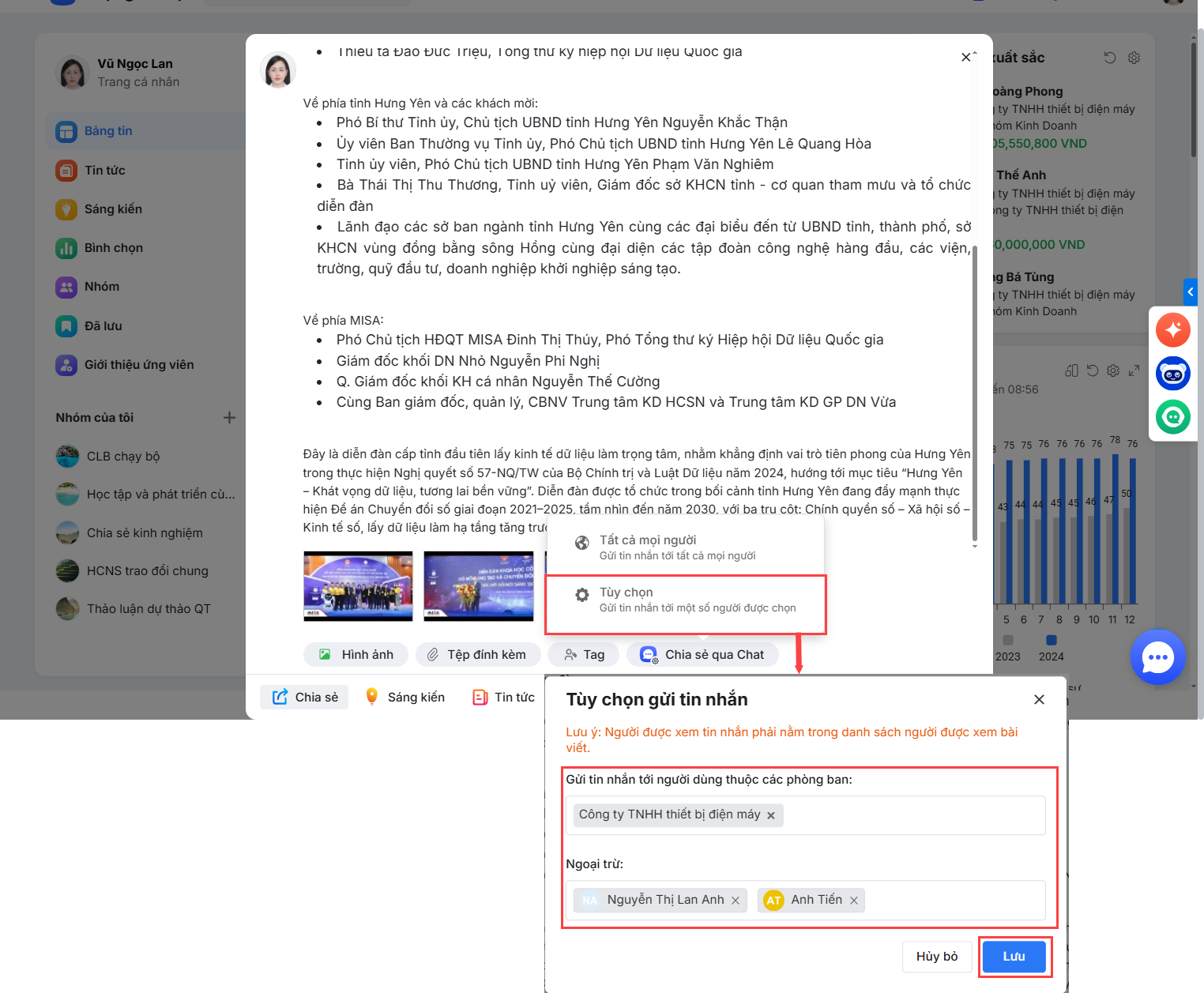Screen dimensions: 1204x993
Task: Switch to the Tin tức composer tab
Action: [x=503, y=697]
